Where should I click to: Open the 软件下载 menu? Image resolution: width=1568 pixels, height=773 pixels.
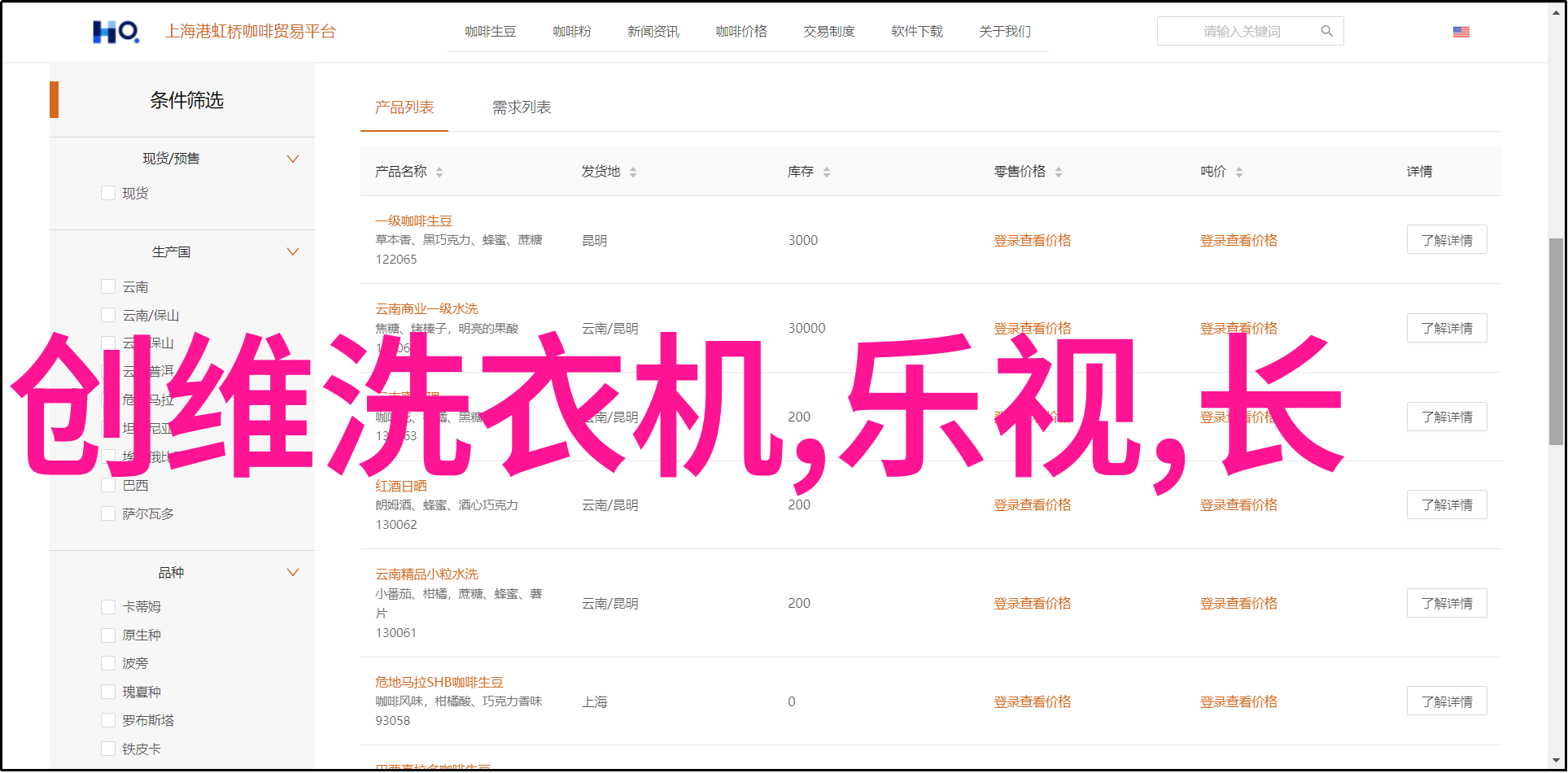917,32
